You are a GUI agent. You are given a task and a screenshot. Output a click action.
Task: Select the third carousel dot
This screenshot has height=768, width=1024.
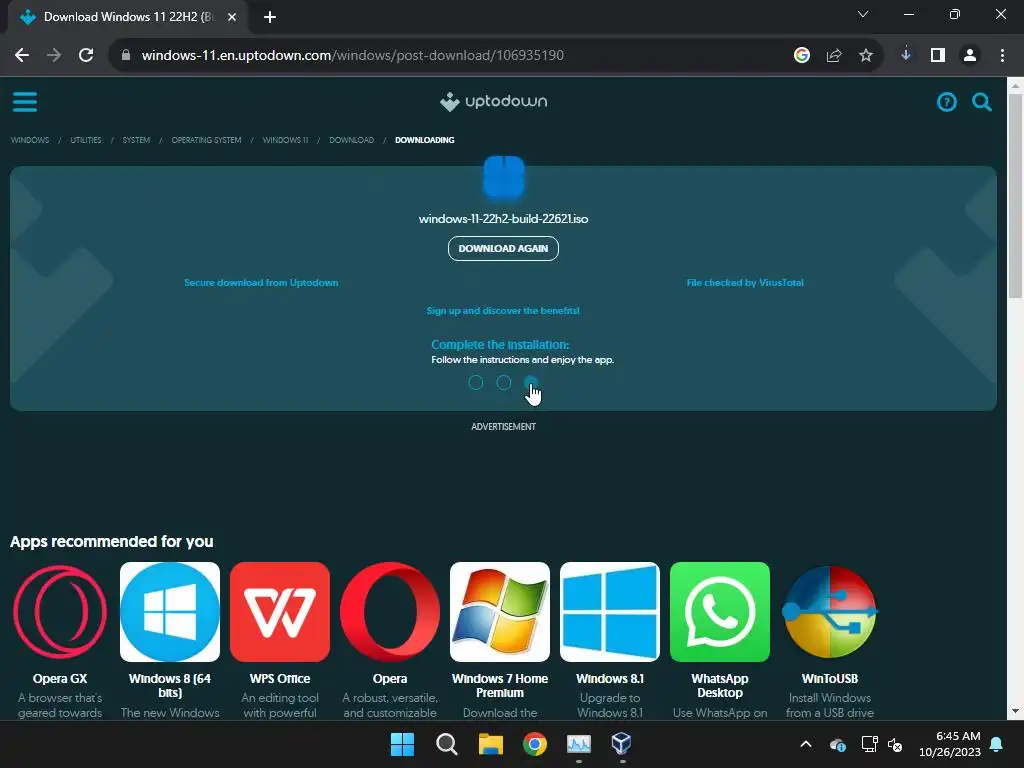click(531, 383)
